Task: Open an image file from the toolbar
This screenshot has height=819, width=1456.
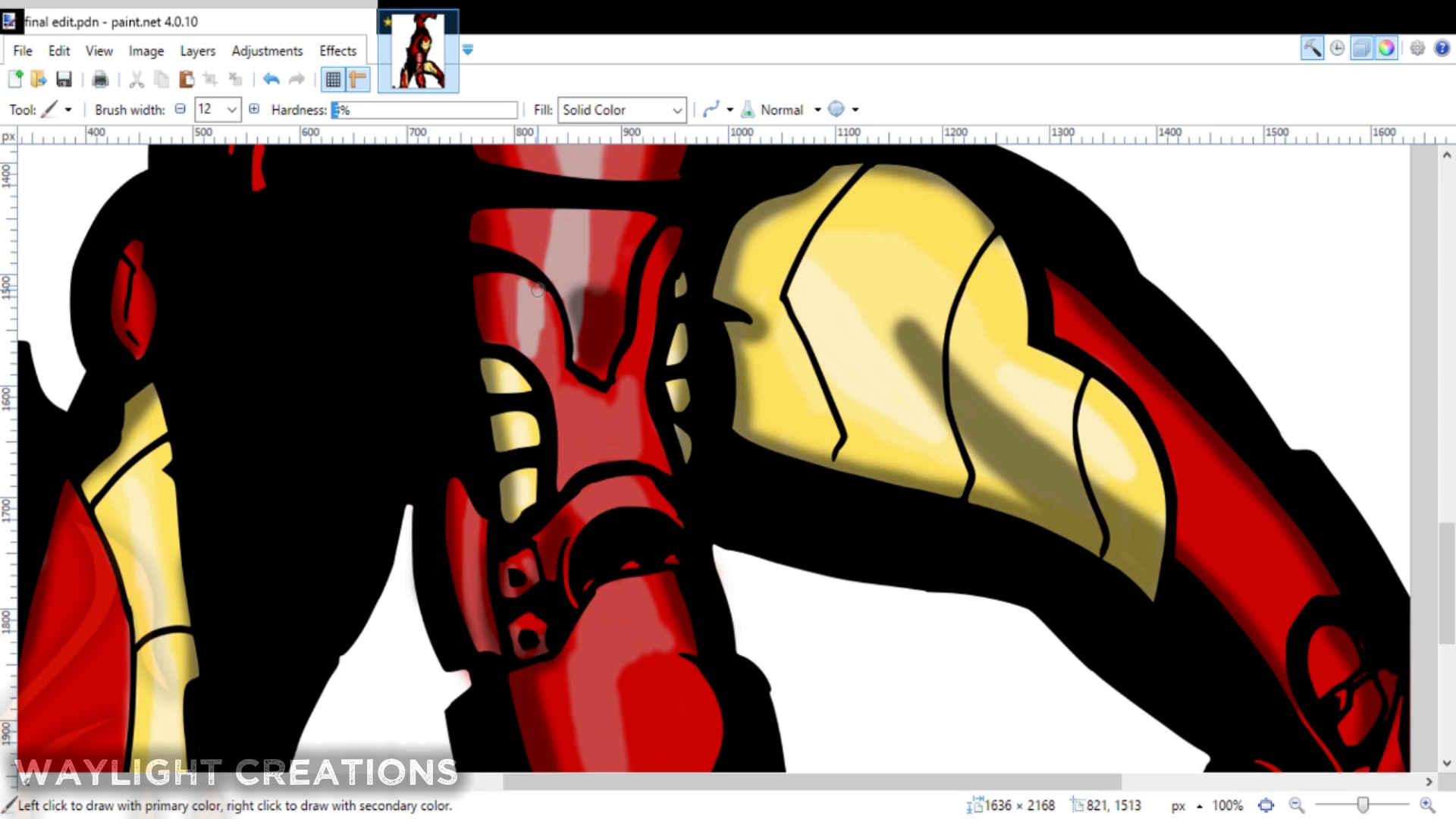Action: click(39, 79)
